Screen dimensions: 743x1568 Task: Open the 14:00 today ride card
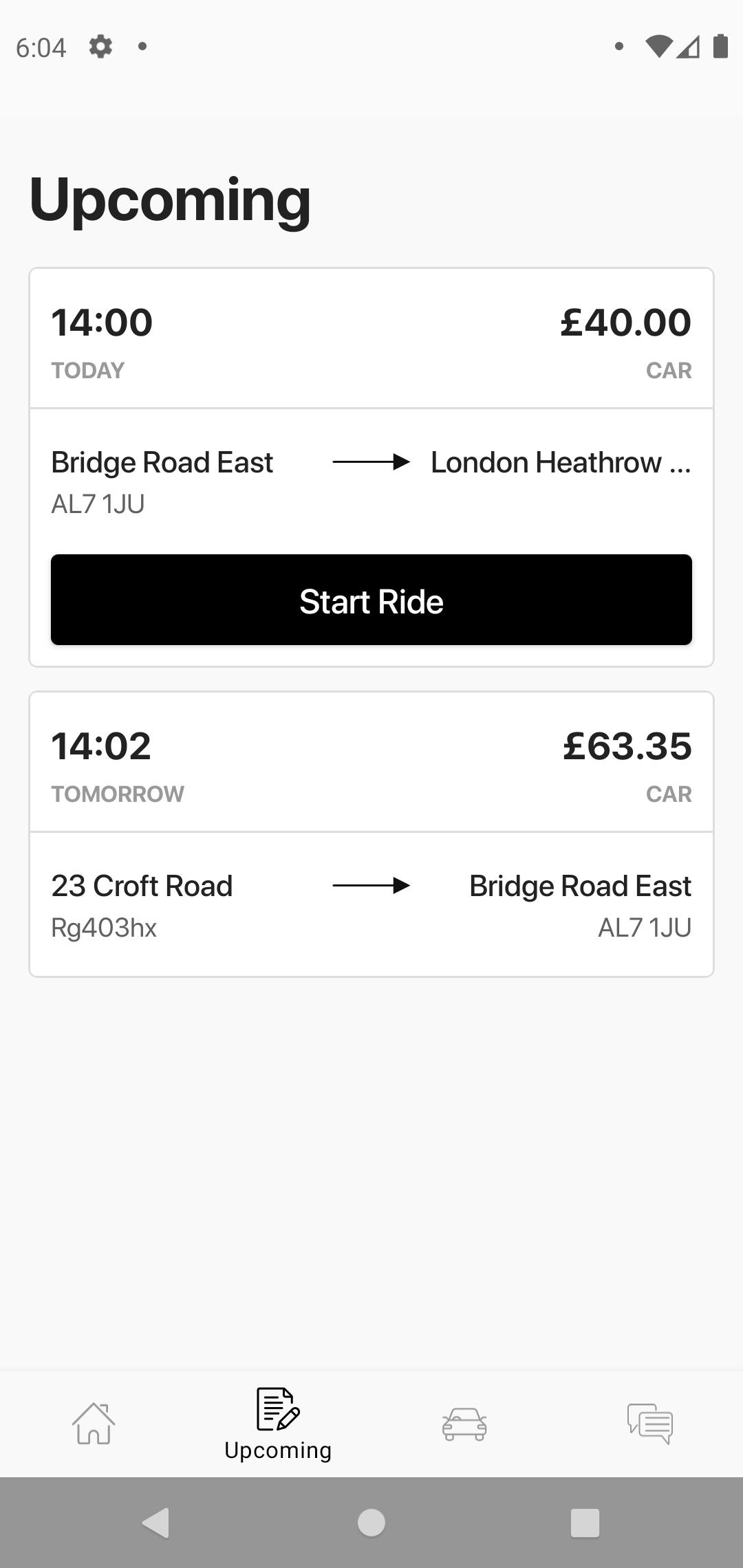(371, 467)
